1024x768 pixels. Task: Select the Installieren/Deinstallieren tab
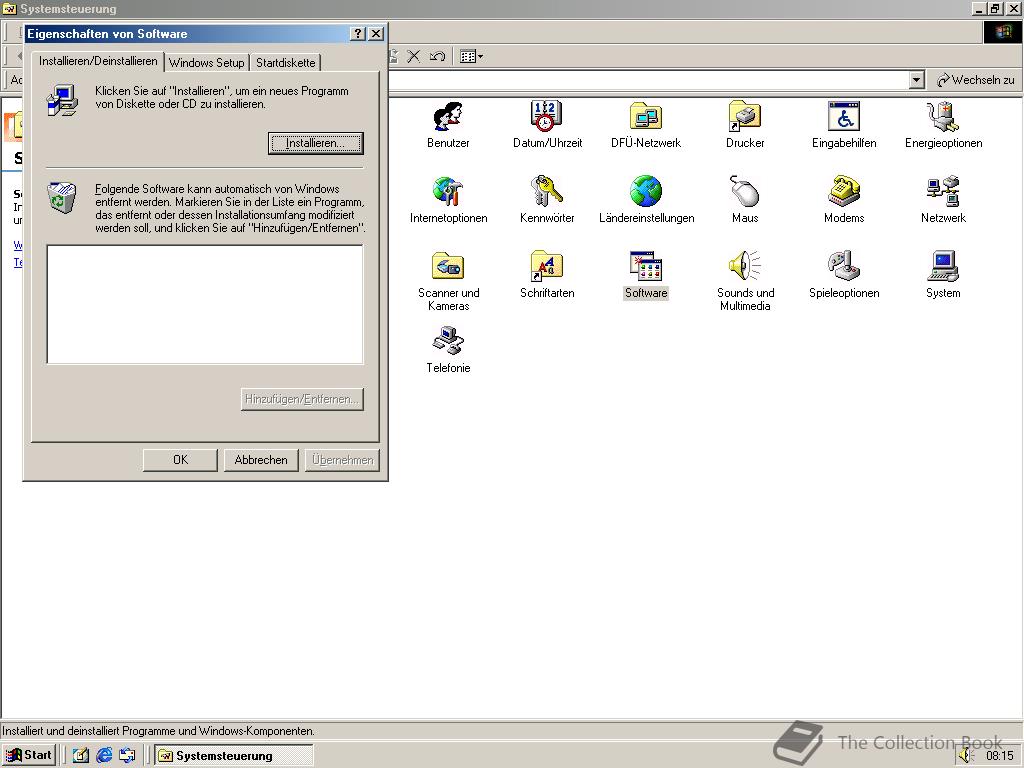click(98, 61)
